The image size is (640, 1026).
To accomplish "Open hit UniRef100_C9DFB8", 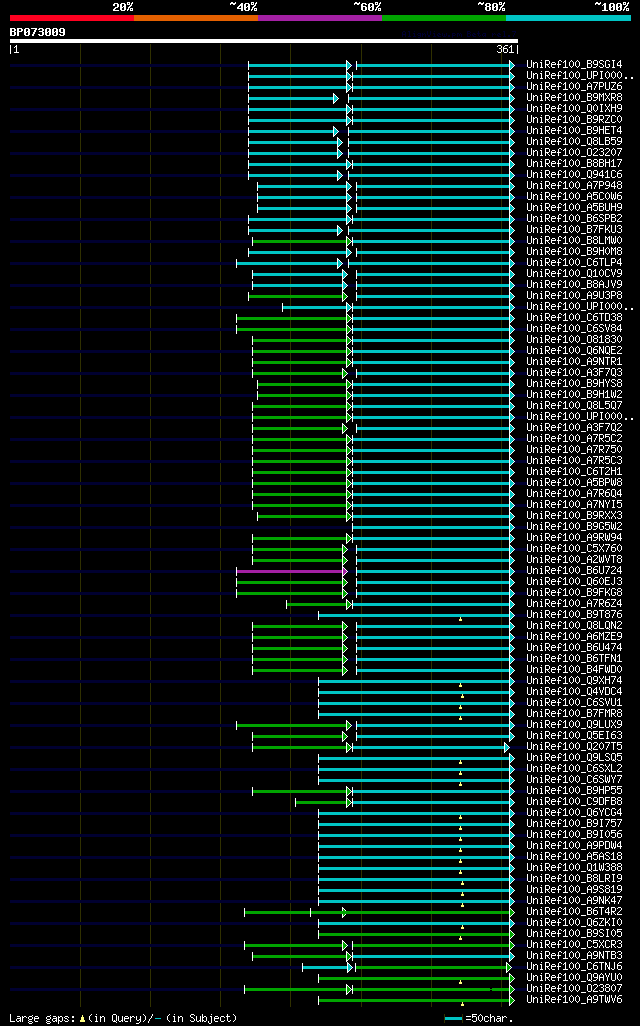I will tap(575, 802).
